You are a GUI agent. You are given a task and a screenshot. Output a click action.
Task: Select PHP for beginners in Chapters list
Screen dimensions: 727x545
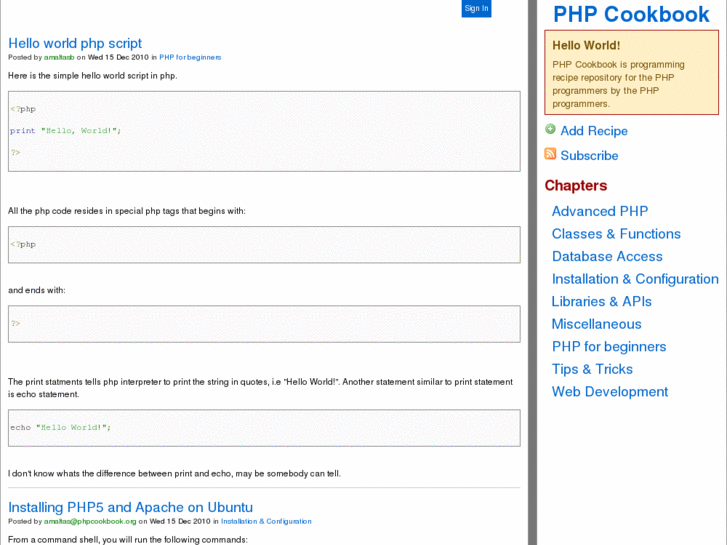[609, 347]
